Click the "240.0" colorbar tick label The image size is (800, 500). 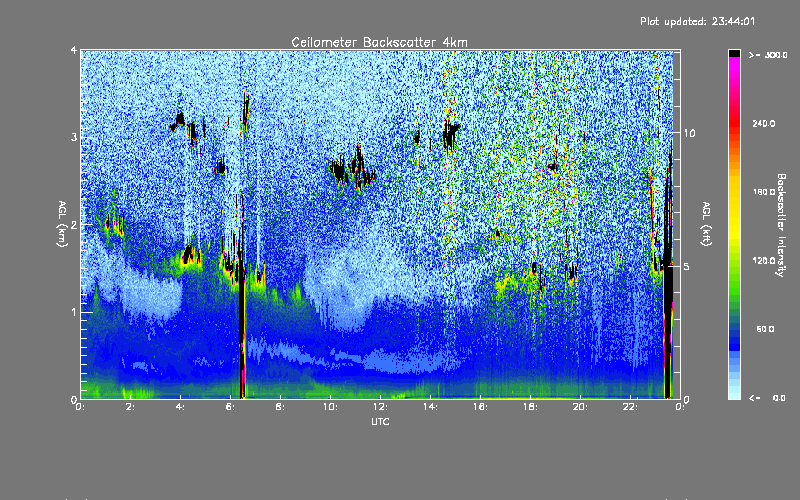point(764,123)
